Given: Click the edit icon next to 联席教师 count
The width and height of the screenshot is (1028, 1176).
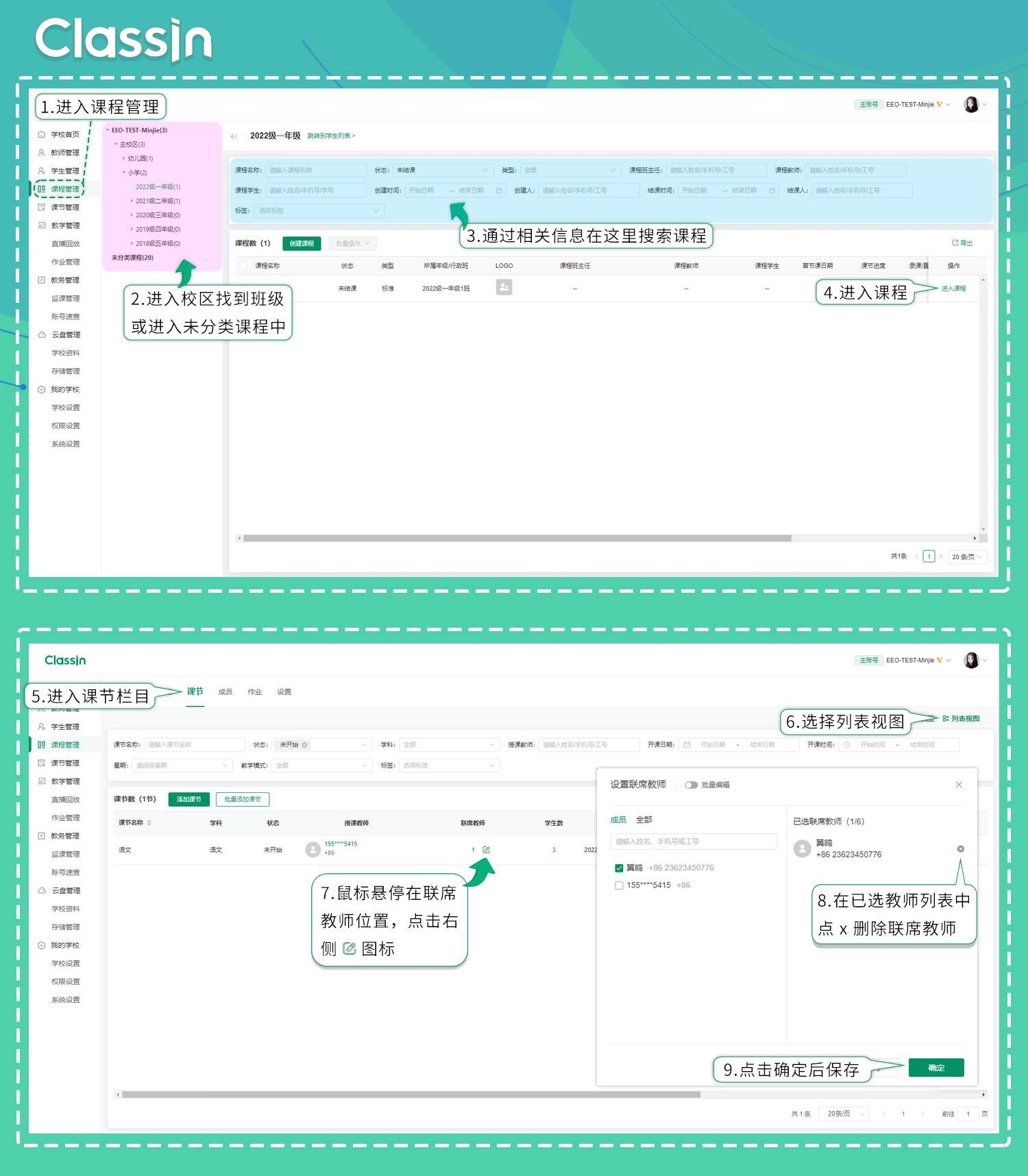Looking at the screenshot, I should tap(486, 850).
